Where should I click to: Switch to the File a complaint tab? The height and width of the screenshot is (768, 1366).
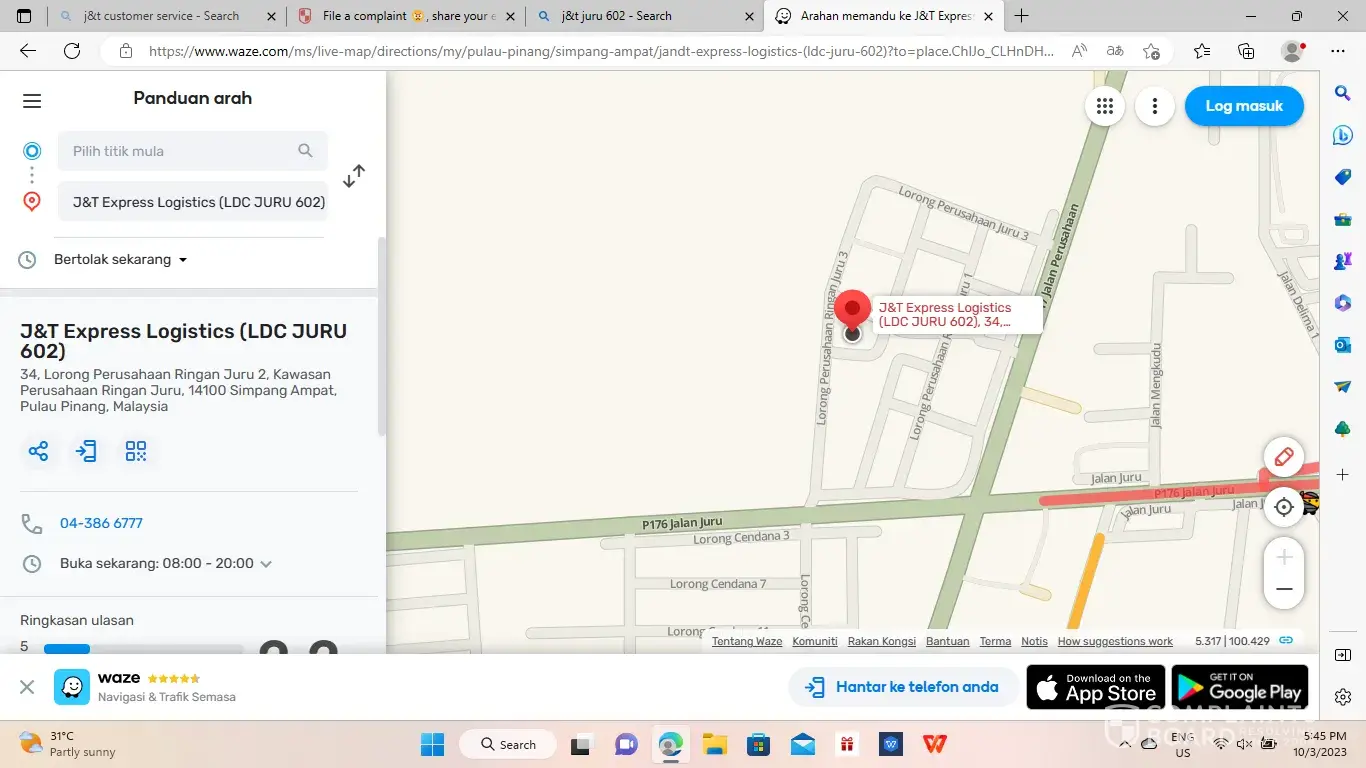point(408,16)
